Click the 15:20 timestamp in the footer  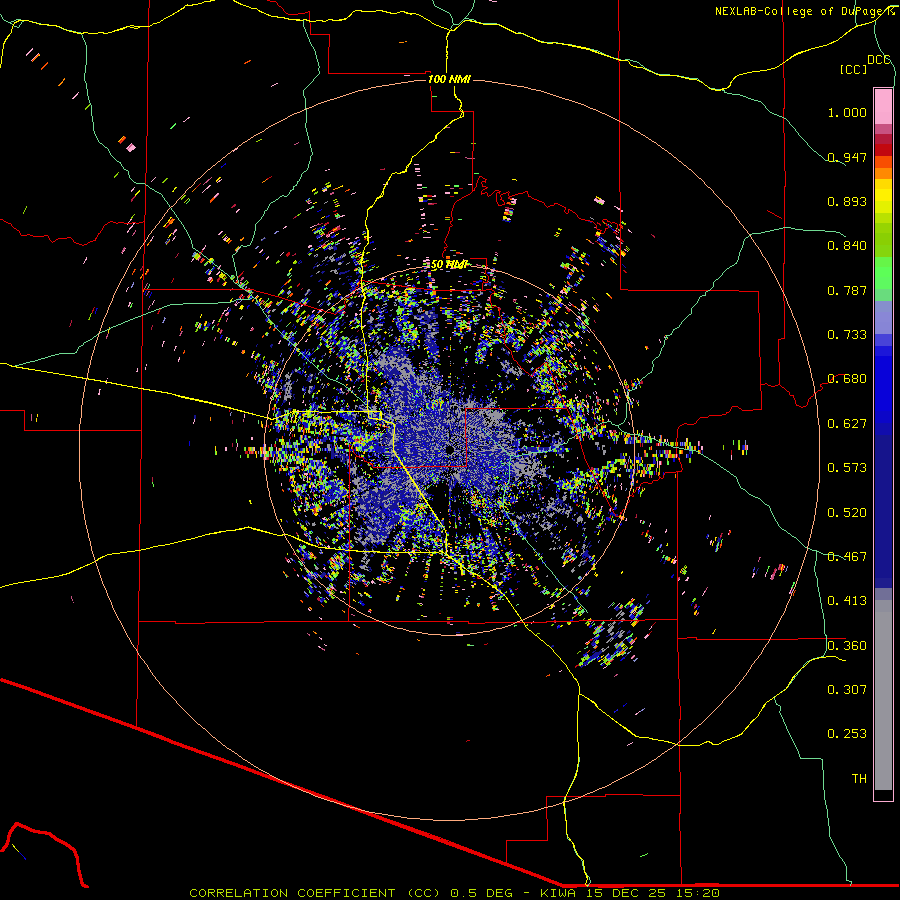click(x=697, y=893)
